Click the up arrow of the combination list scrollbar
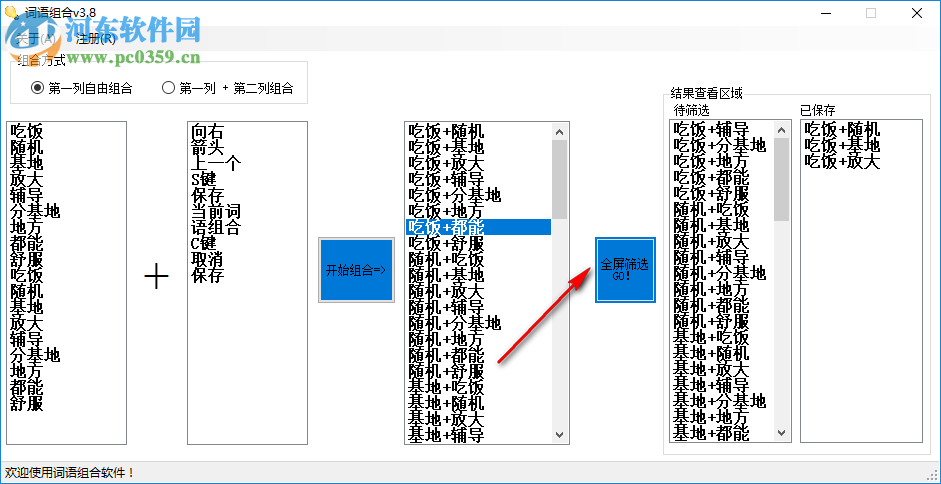941x484 pixels. [559, 132]
